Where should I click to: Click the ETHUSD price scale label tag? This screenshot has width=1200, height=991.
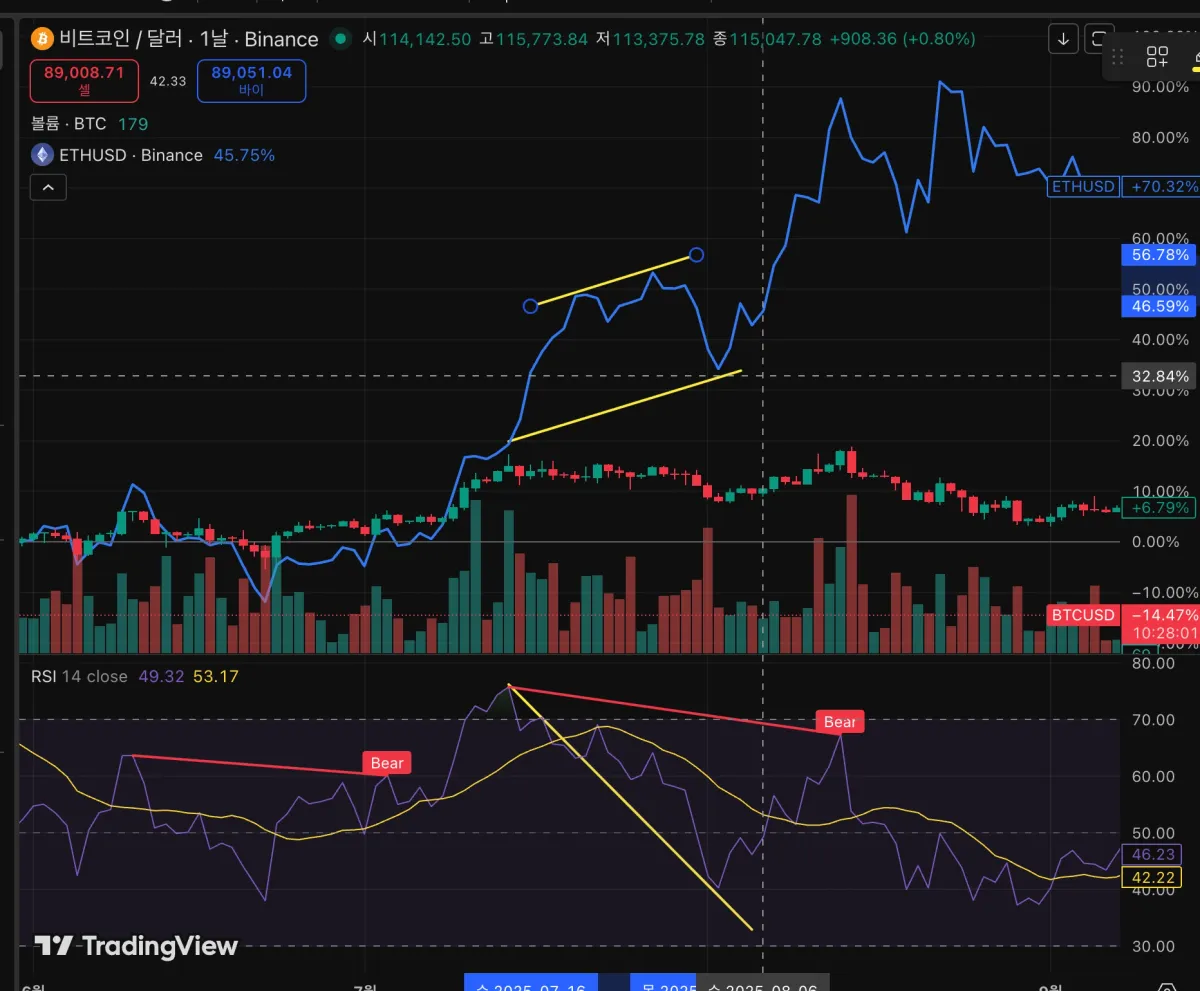pos(1083,186)
